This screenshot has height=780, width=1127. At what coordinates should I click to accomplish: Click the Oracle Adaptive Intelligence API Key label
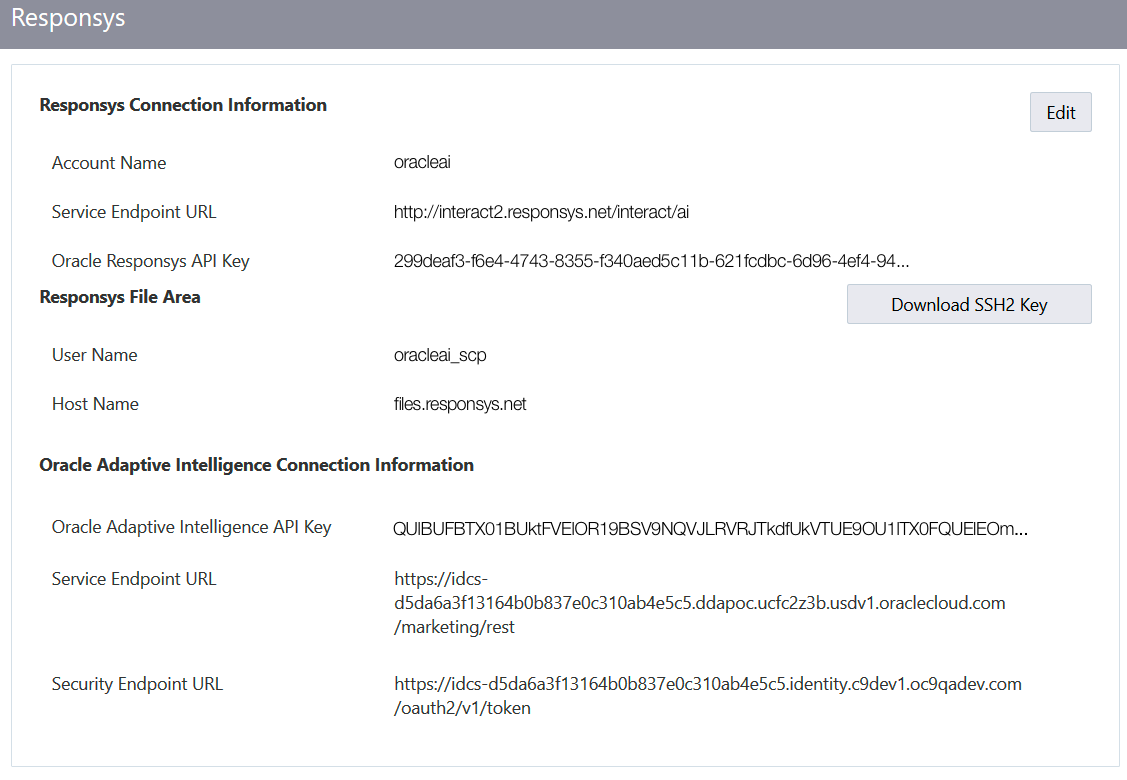(191, 527)
